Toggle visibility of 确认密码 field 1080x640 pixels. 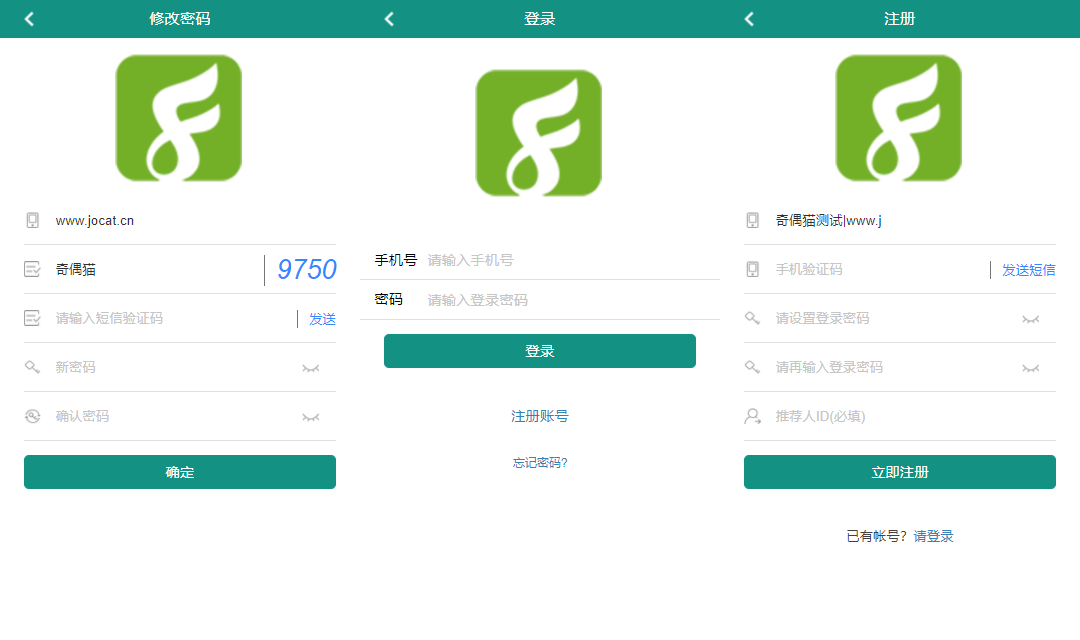click(x=311, y=417)
